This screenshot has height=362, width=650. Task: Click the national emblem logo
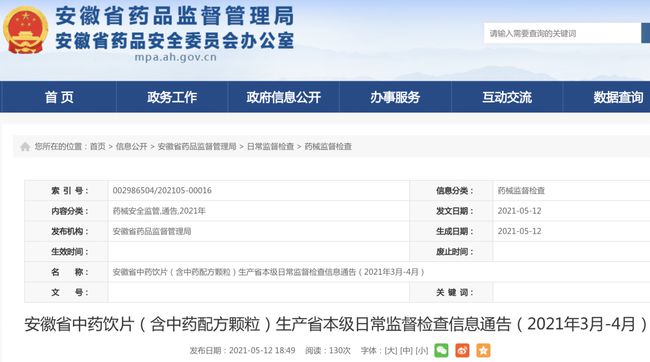26,30
